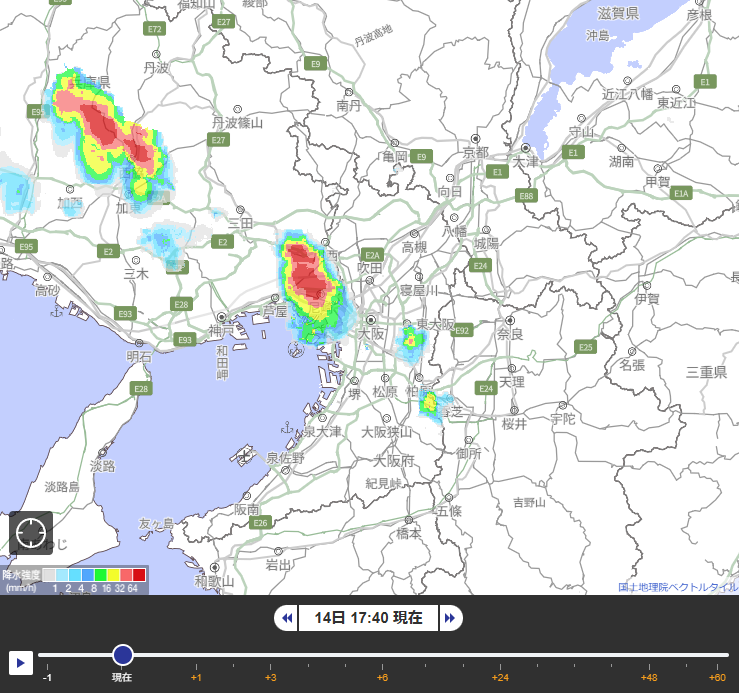Select the +6 hour forecast marker
741x693 pixels.
382,677
